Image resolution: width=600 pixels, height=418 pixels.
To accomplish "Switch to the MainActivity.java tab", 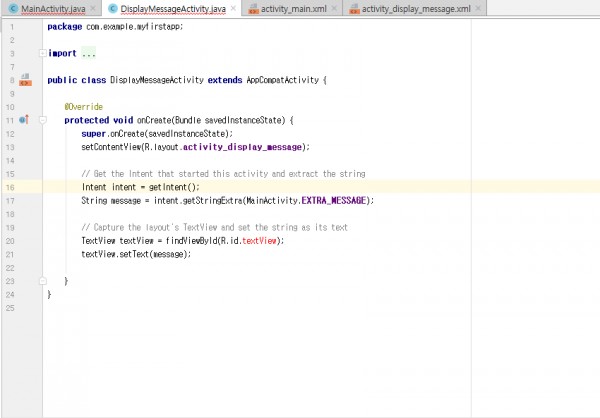I will [53, 8].
